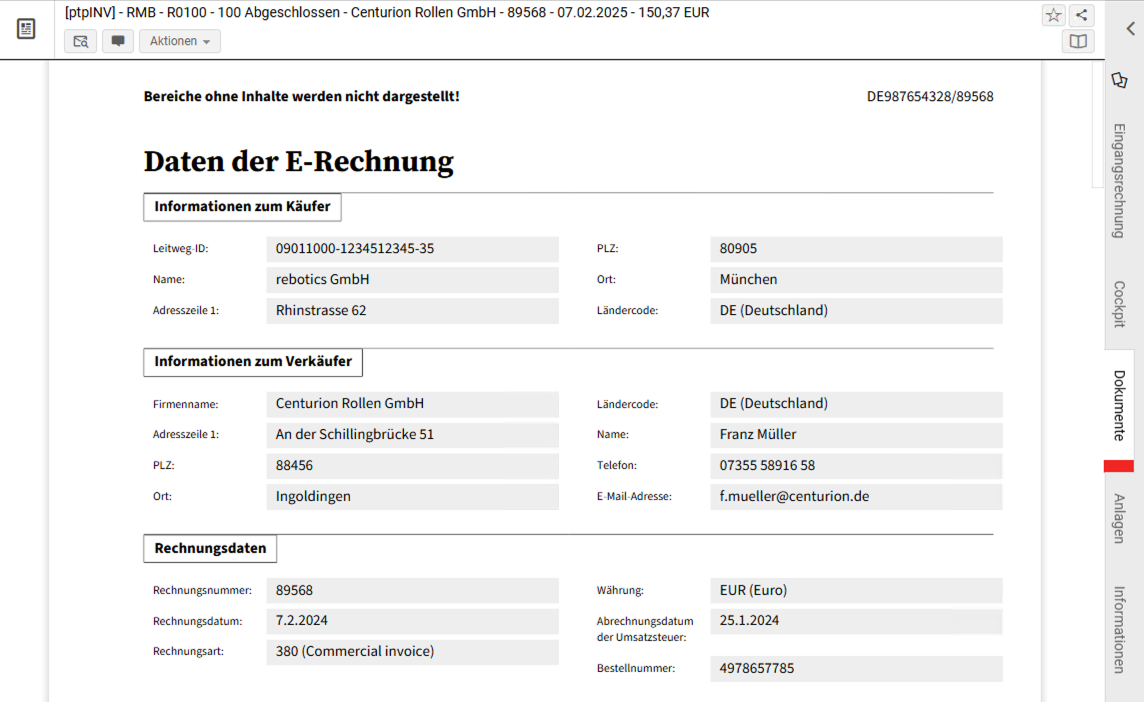Click the Informationen zum Käufer section header
Image resolution: width=1144 pixels, height=702 pixels.
[242, 207]
